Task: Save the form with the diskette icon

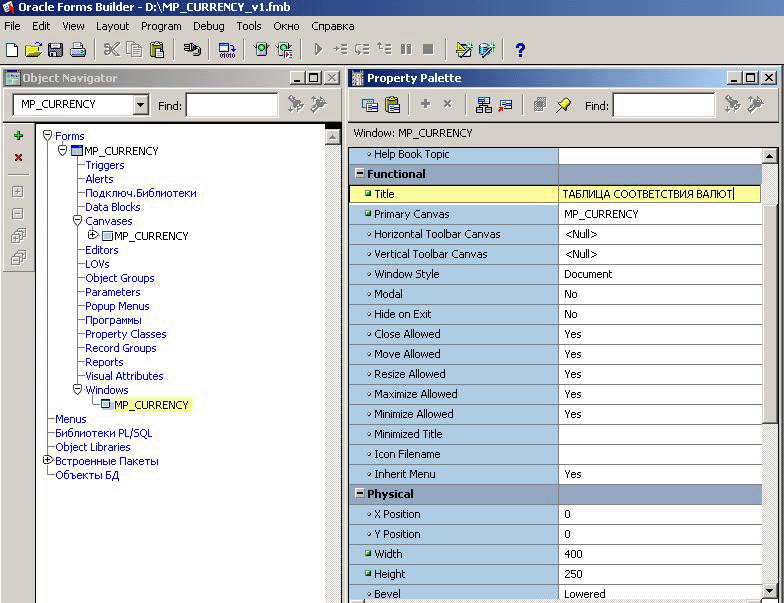Action: tap(56, 50)
